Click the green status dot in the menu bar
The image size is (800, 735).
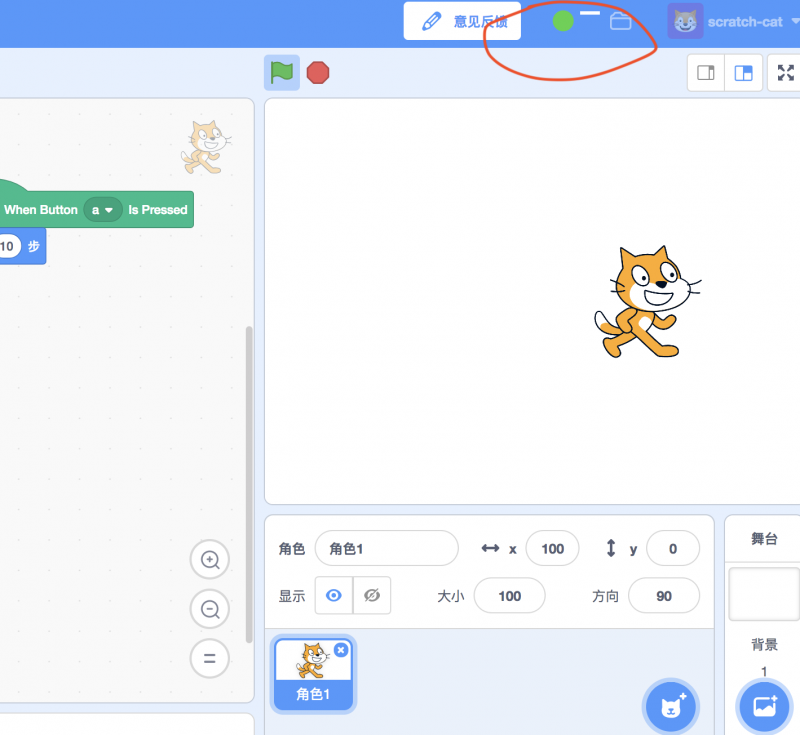(x=563, y=21)
